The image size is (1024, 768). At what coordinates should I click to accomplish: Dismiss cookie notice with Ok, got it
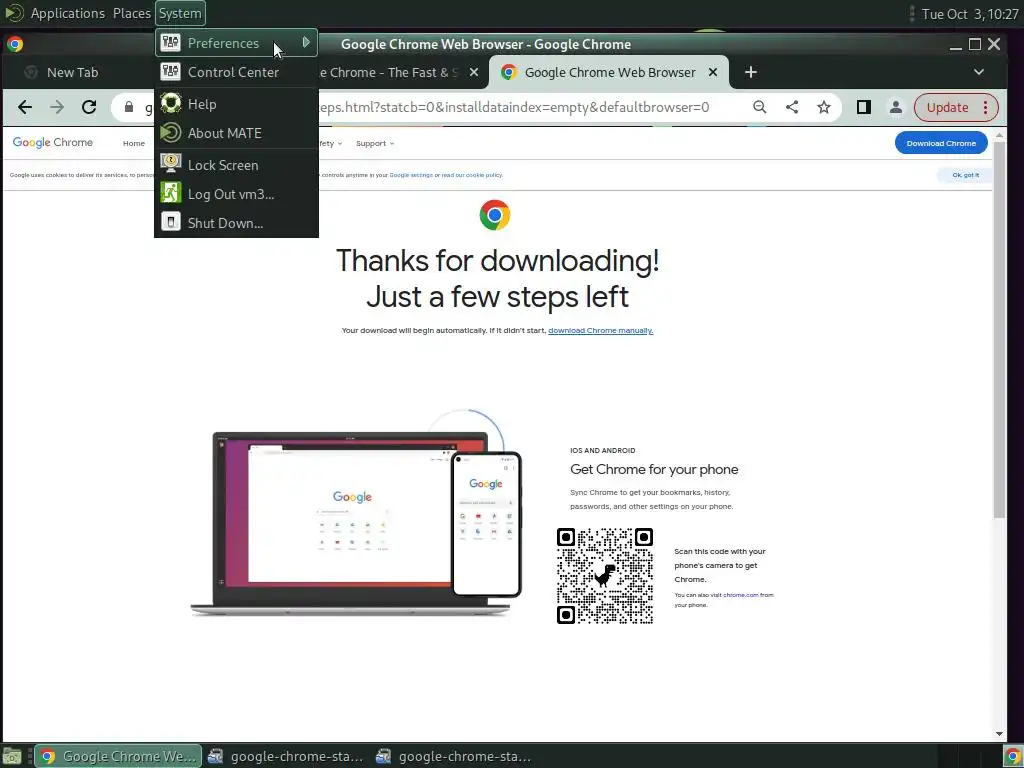965,175
